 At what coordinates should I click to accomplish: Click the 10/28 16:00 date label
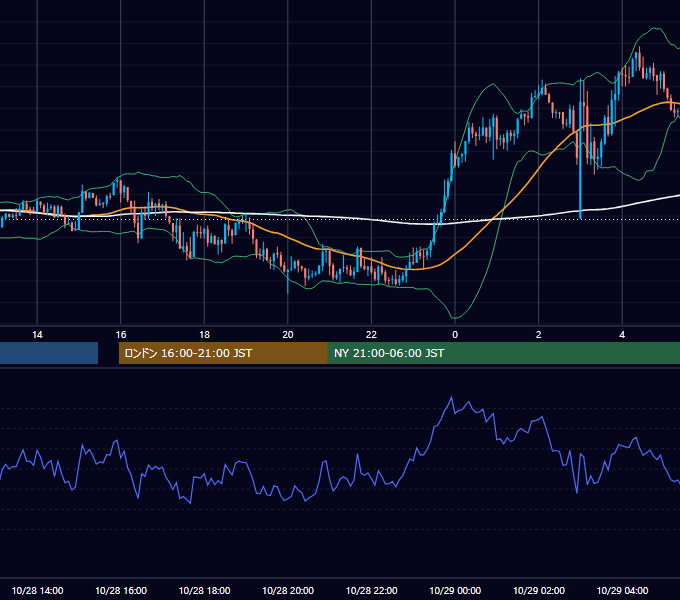(x=121, y=590)
